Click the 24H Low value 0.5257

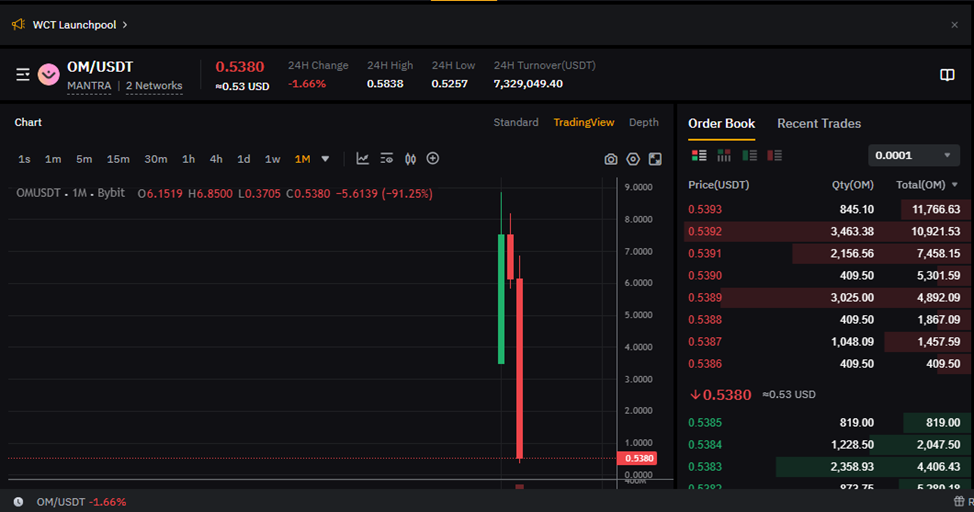pos(450,84)
